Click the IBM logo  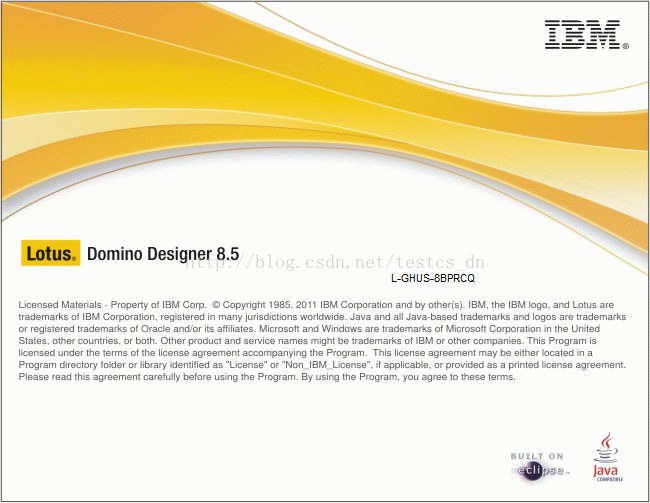586,35
